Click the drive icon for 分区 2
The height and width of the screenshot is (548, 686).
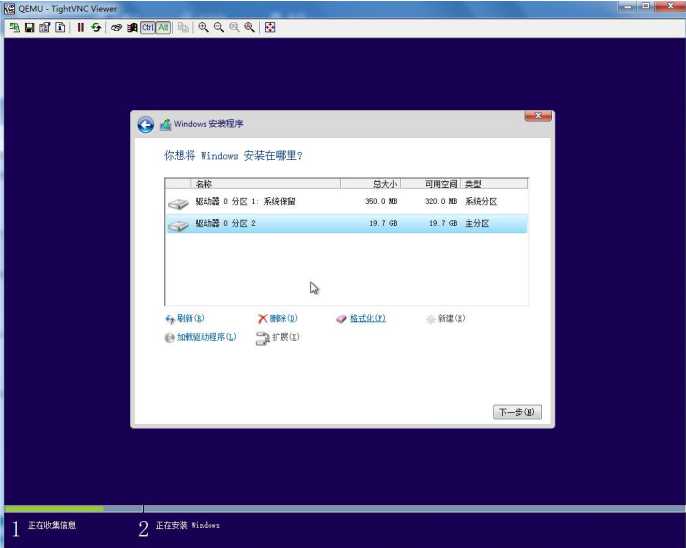click(x=178, y=225)
